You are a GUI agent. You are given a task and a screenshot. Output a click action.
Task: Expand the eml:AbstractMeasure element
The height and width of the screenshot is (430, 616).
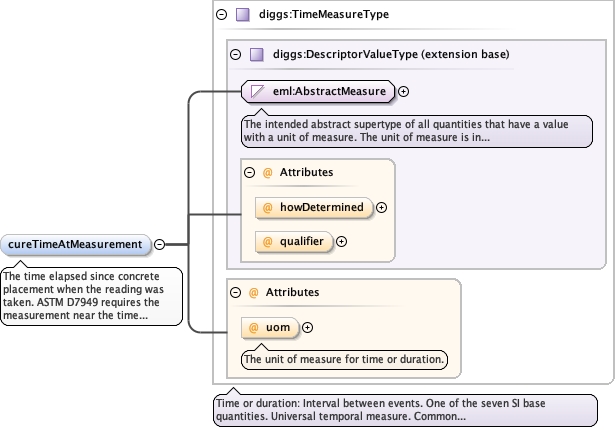coord(403,91)
